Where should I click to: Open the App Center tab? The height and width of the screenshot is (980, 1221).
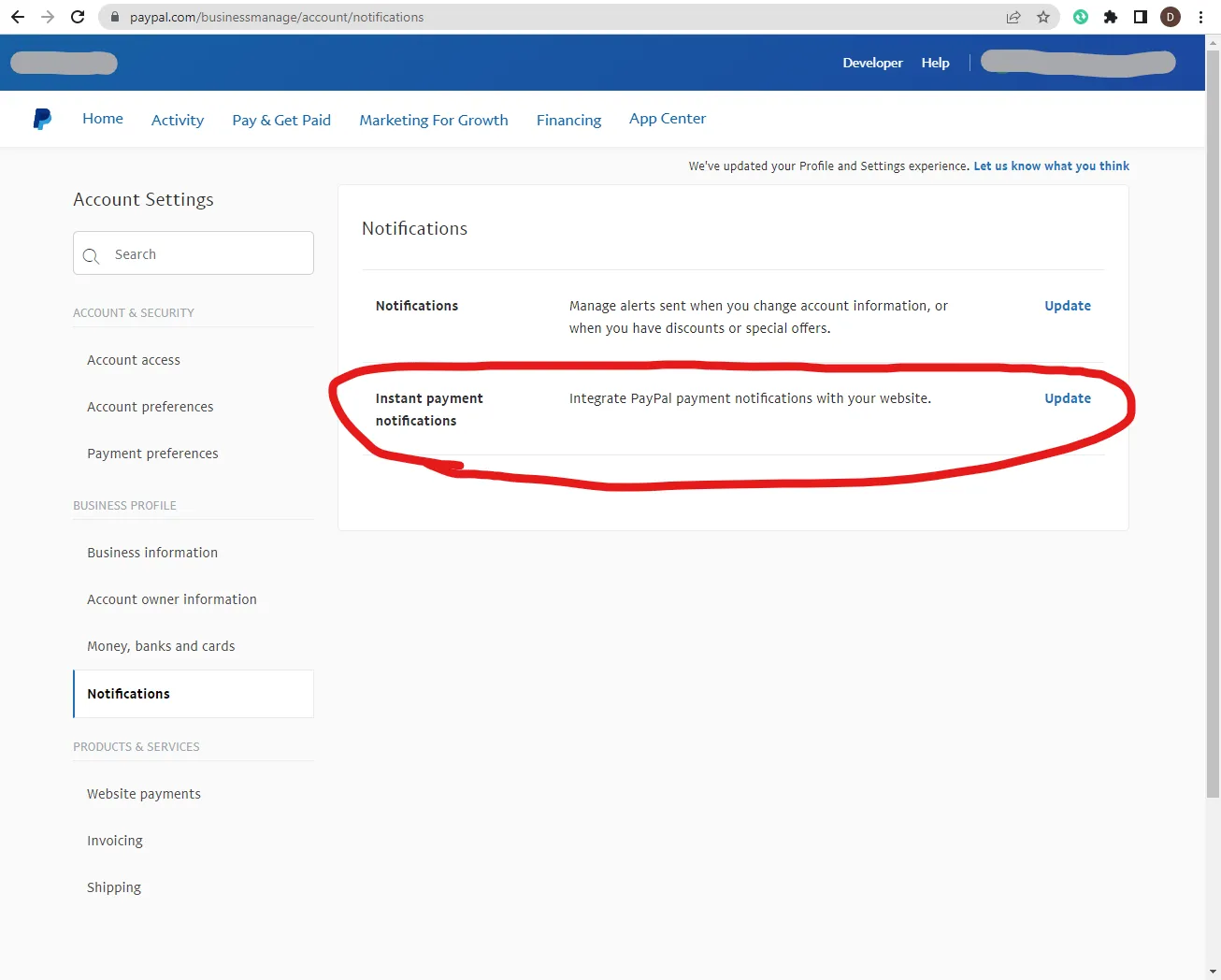click(668, 119)
